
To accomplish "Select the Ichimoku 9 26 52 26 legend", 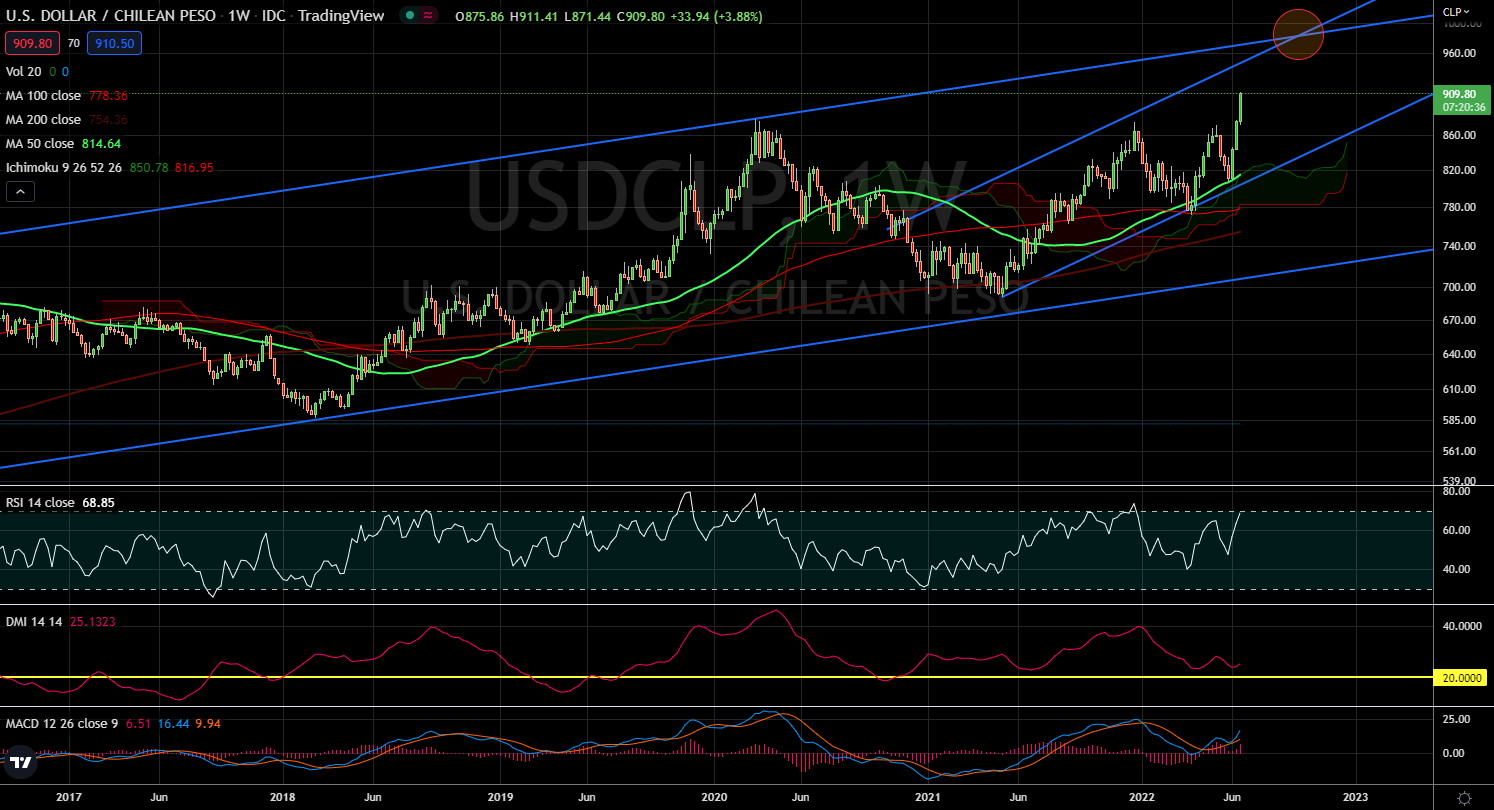I will (64, 167).
